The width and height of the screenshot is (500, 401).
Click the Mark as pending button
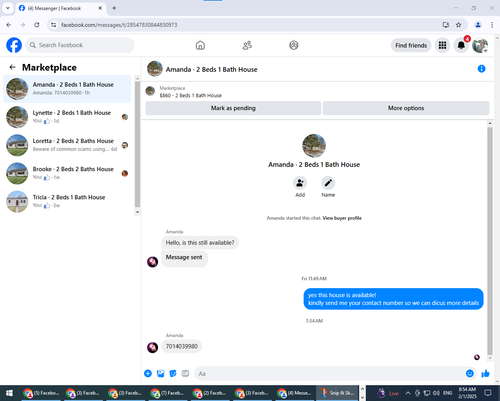tap(233, 108)
